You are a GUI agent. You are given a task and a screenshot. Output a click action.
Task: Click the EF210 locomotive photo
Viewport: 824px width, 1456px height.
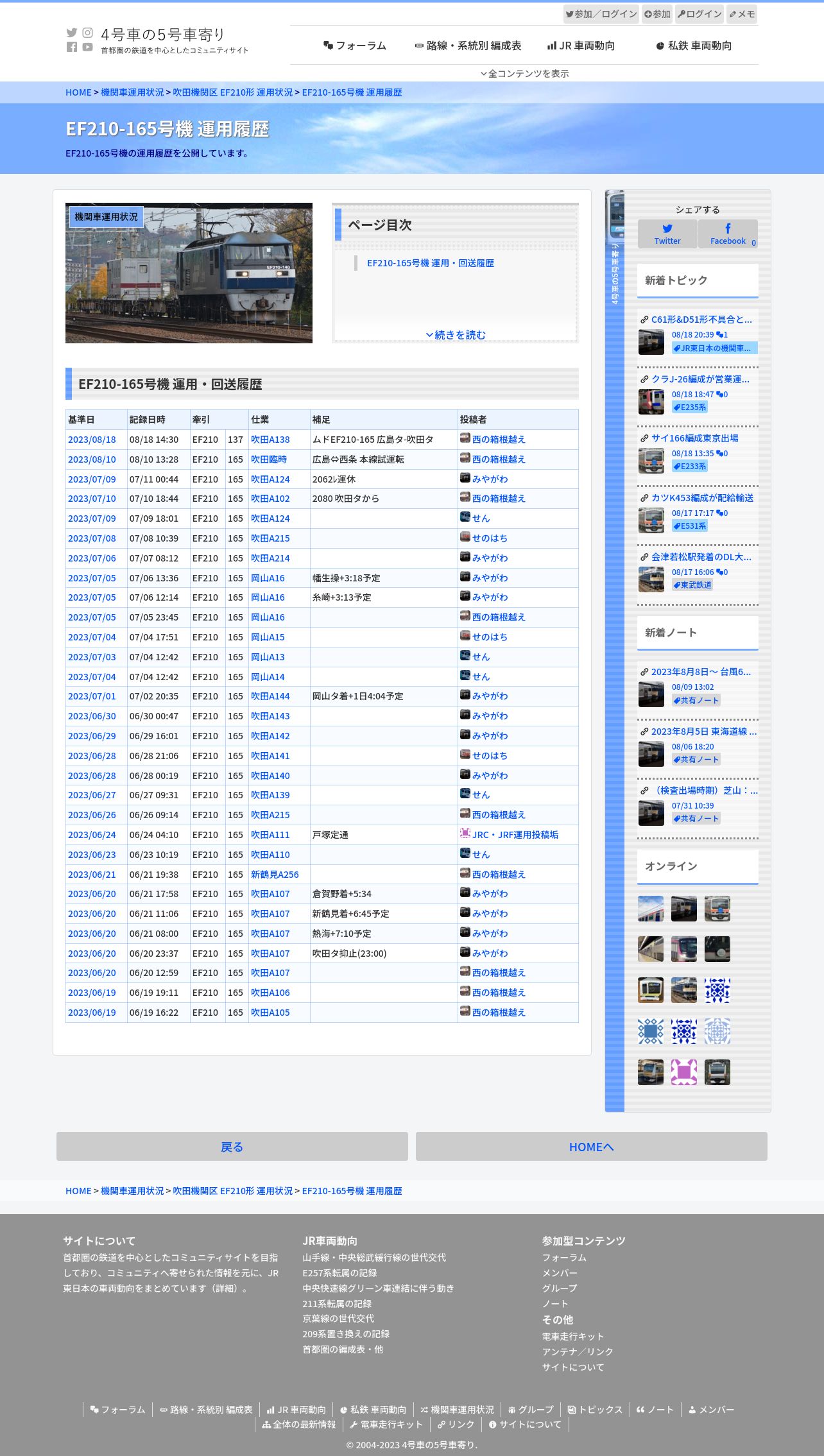click(x=189, y=273)
